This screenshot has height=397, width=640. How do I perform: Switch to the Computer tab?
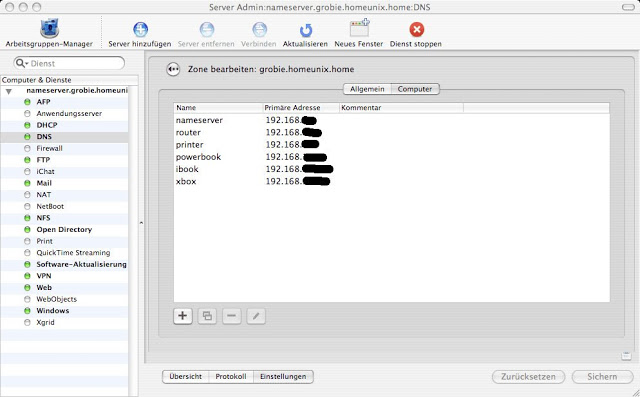pyautogui.click(x=415, y=89)
